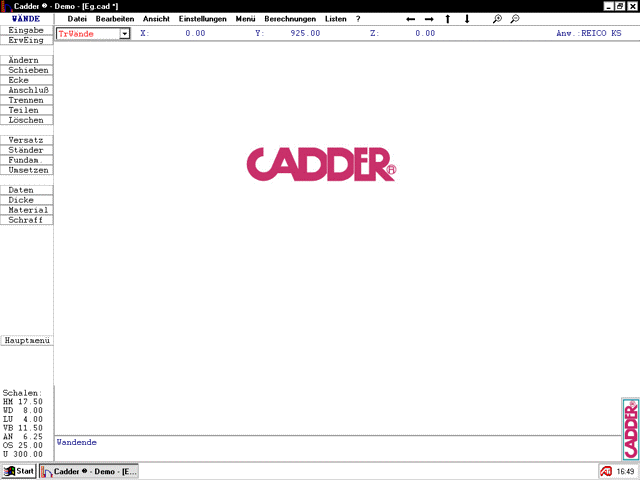This screenshot has height=480, width=640.
Task: Click the up arrow pan icon
Action: point(447,19)
